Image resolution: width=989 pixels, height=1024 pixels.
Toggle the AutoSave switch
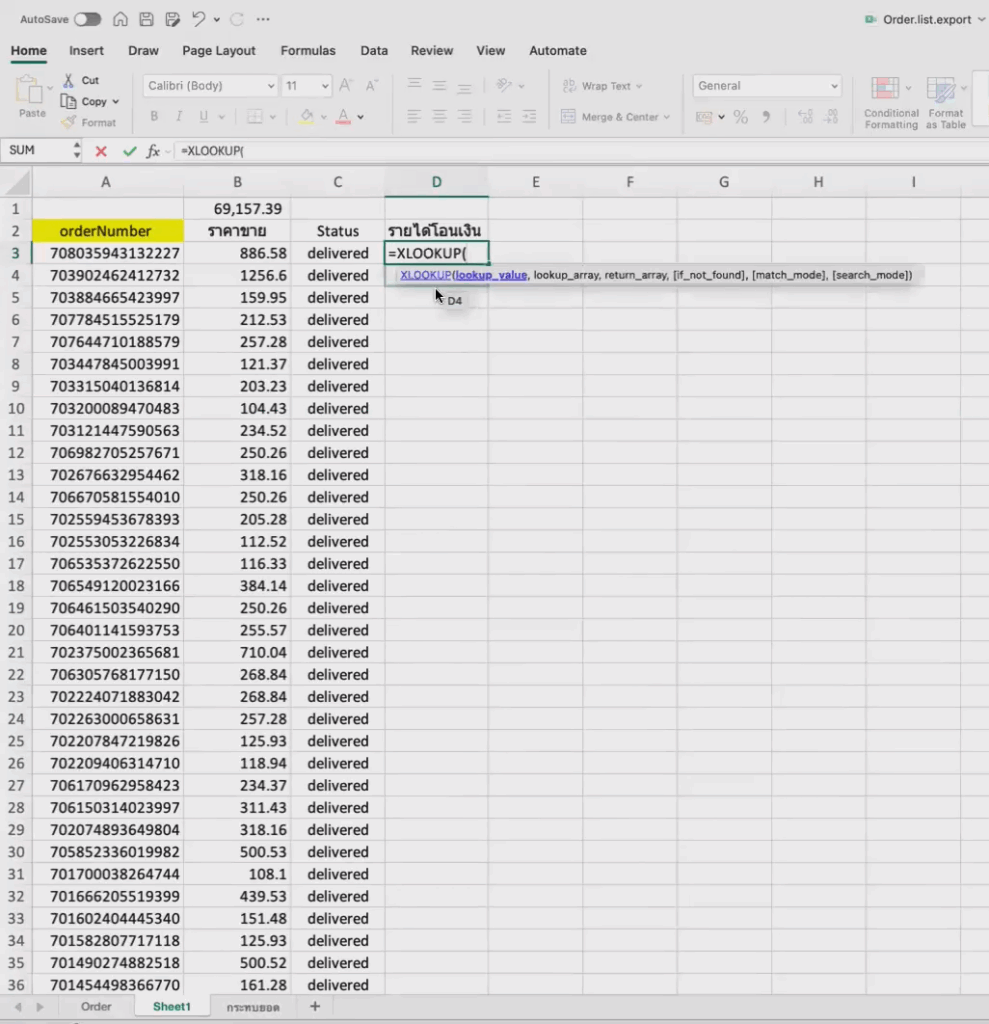tap(88, 19)
